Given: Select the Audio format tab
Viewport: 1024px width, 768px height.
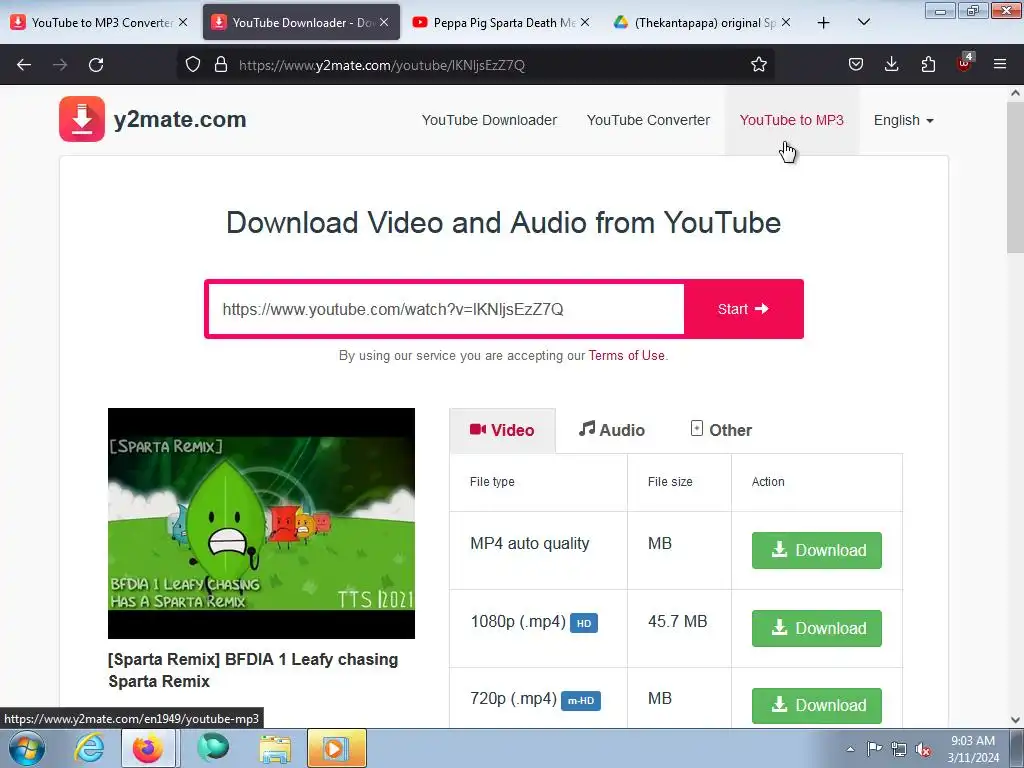Looking at the screenshot, I should (x=612, y=430).
